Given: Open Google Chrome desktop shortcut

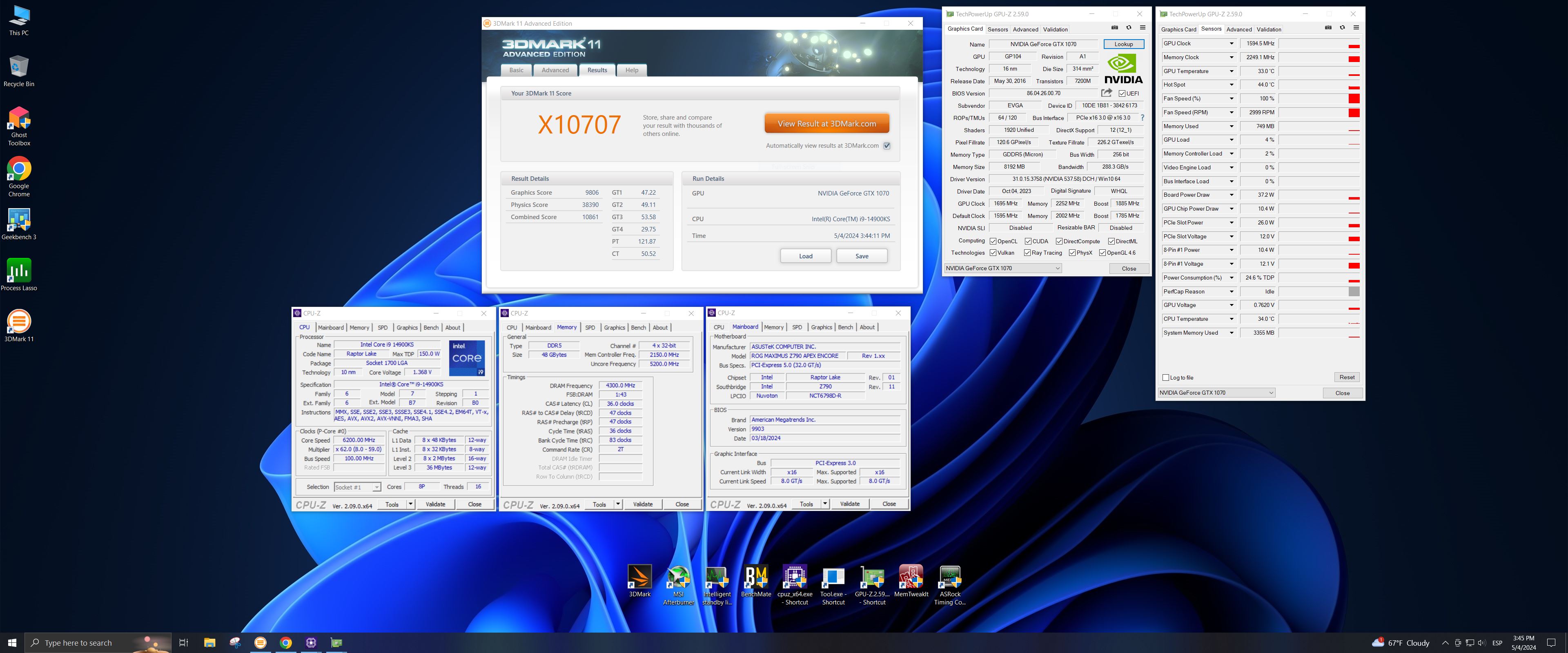Looking at the screenshot, I should [x=19, y=177].
